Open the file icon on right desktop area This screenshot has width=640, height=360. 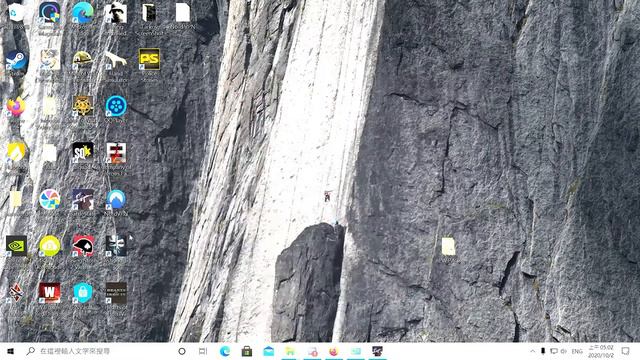click(x=448, y=247)
